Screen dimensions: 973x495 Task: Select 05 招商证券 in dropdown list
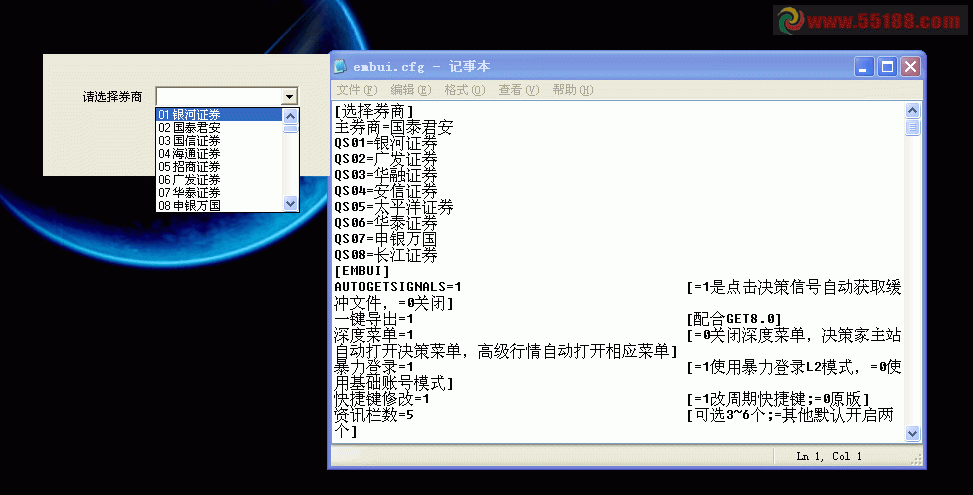click(x=219, y=166)
